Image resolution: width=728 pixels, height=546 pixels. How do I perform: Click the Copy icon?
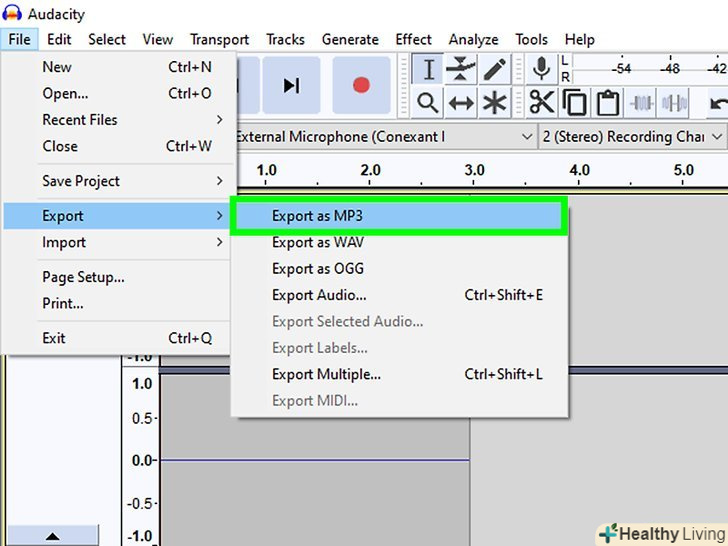pyautogui.click(x=574, y=103)
